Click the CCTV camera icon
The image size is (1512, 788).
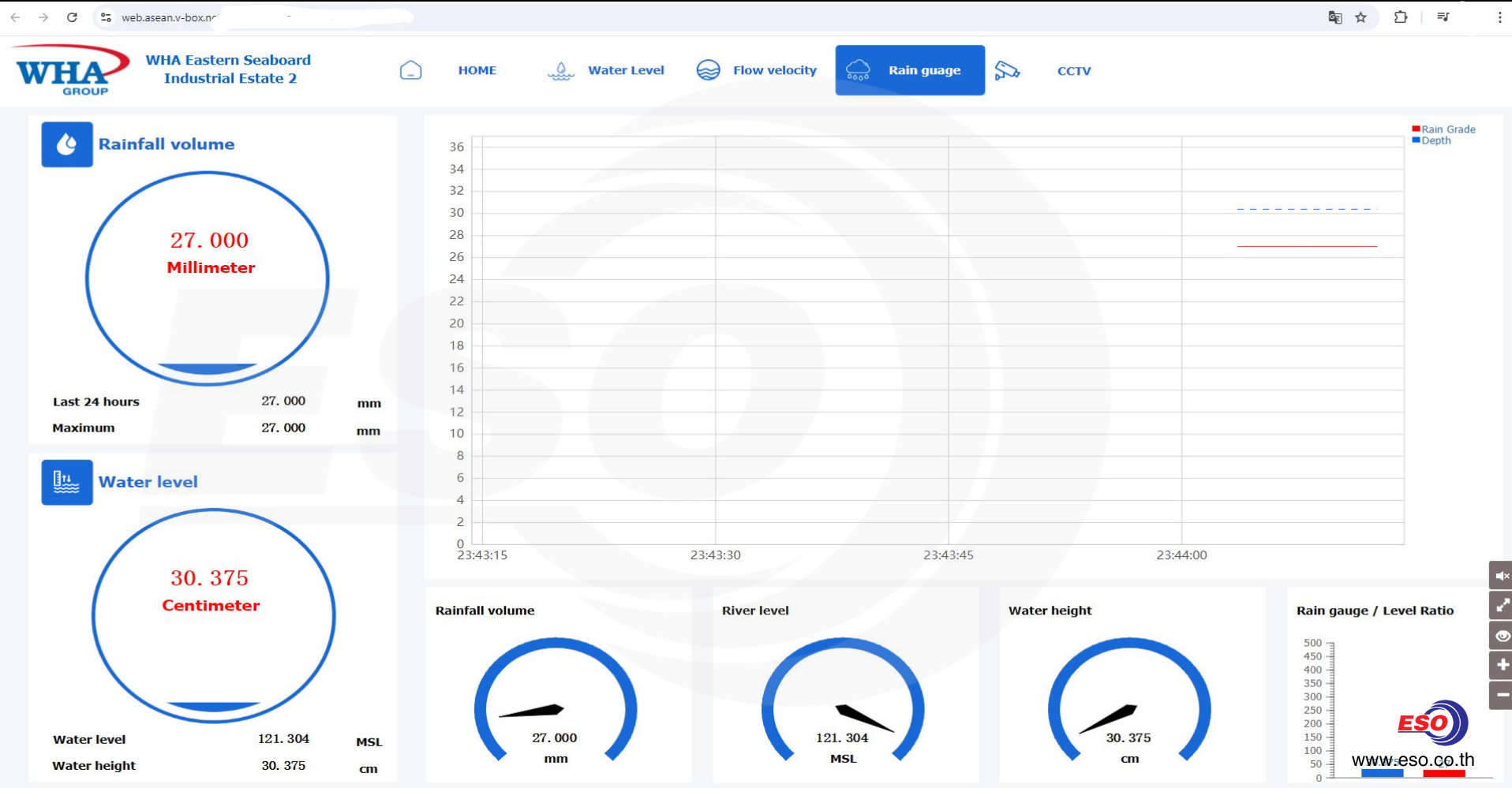[x=1006, y=70]
